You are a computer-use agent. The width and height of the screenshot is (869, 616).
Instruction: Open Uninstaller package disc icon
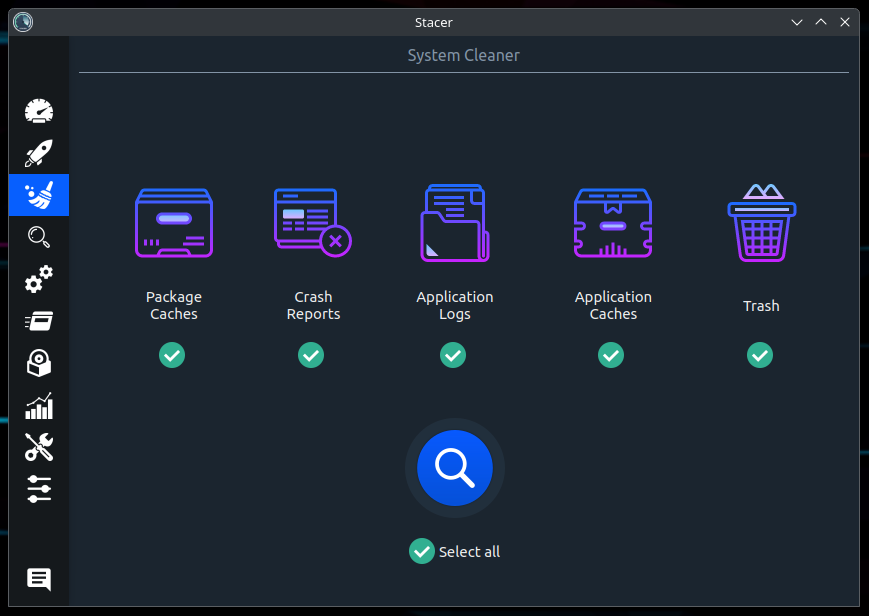coord(39,363)
